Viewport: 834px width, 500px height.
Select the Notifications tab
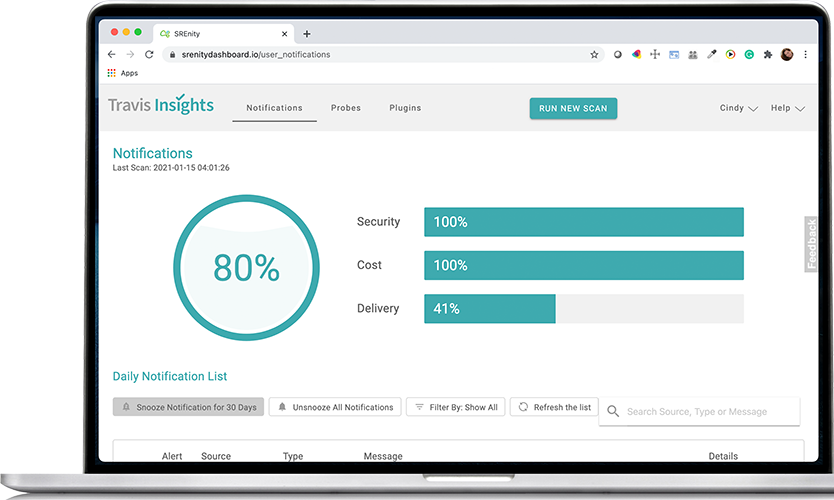[x=274, y=108]
